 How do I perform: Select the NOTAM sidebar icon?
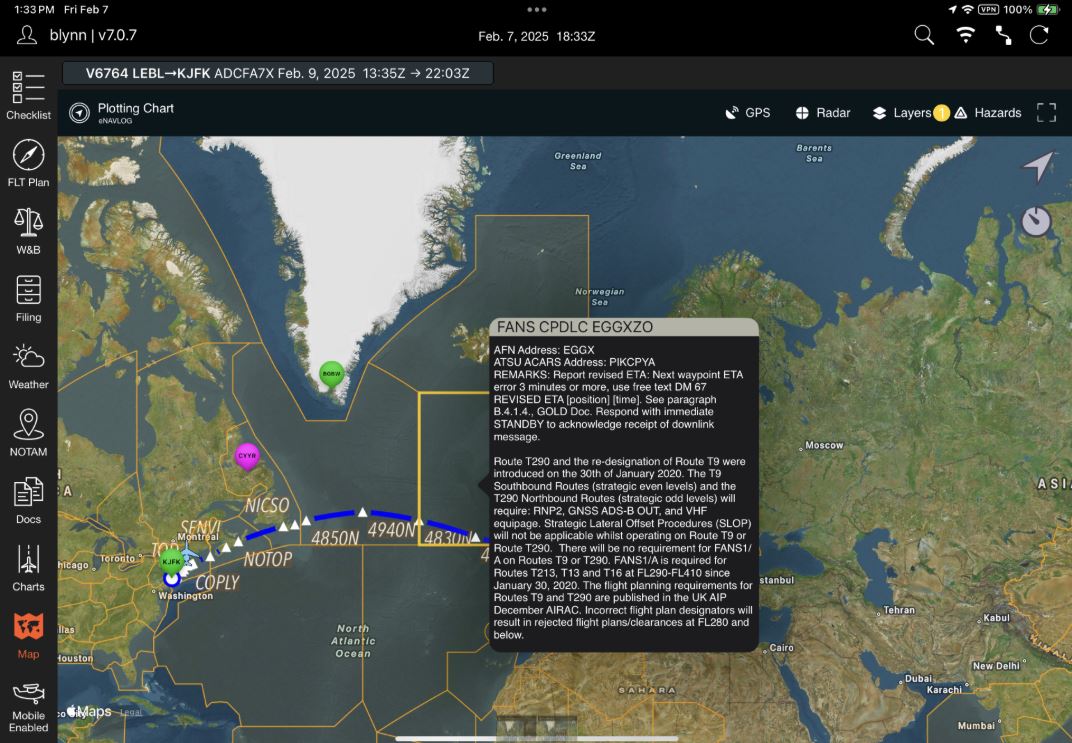pos(29,432)
